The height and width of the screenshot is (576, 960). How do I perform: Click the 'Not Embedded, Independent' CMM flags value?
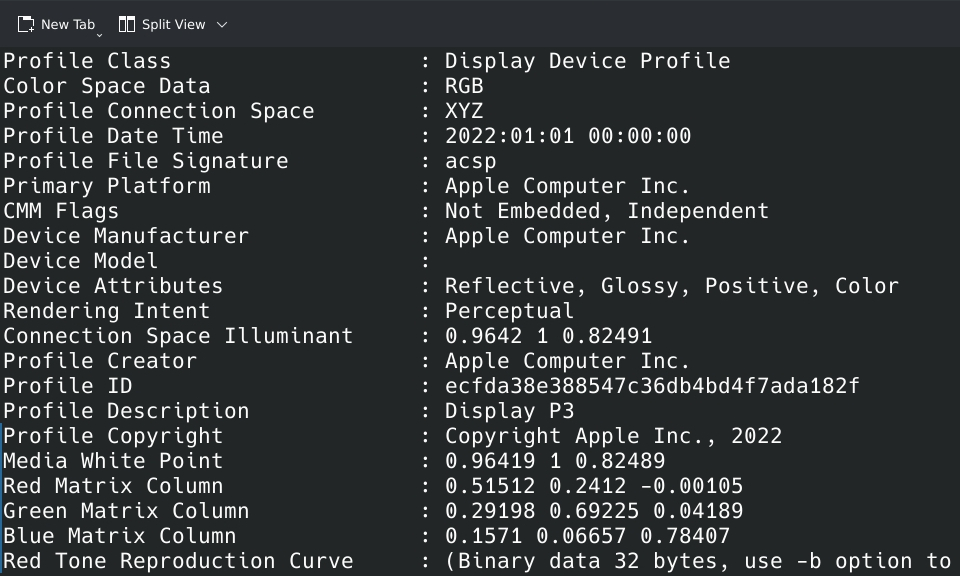[x=606, y=211]
